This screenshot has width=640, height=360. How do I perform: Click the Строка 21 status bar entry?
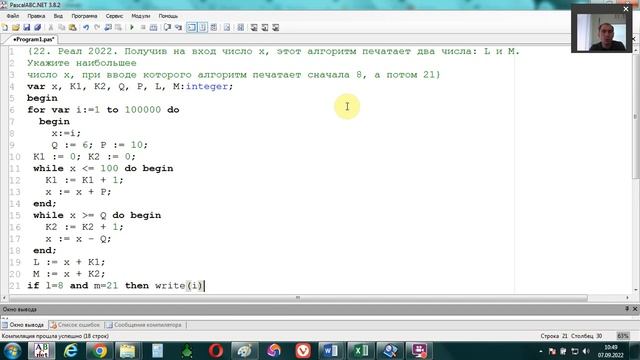[x=554, y=336]
